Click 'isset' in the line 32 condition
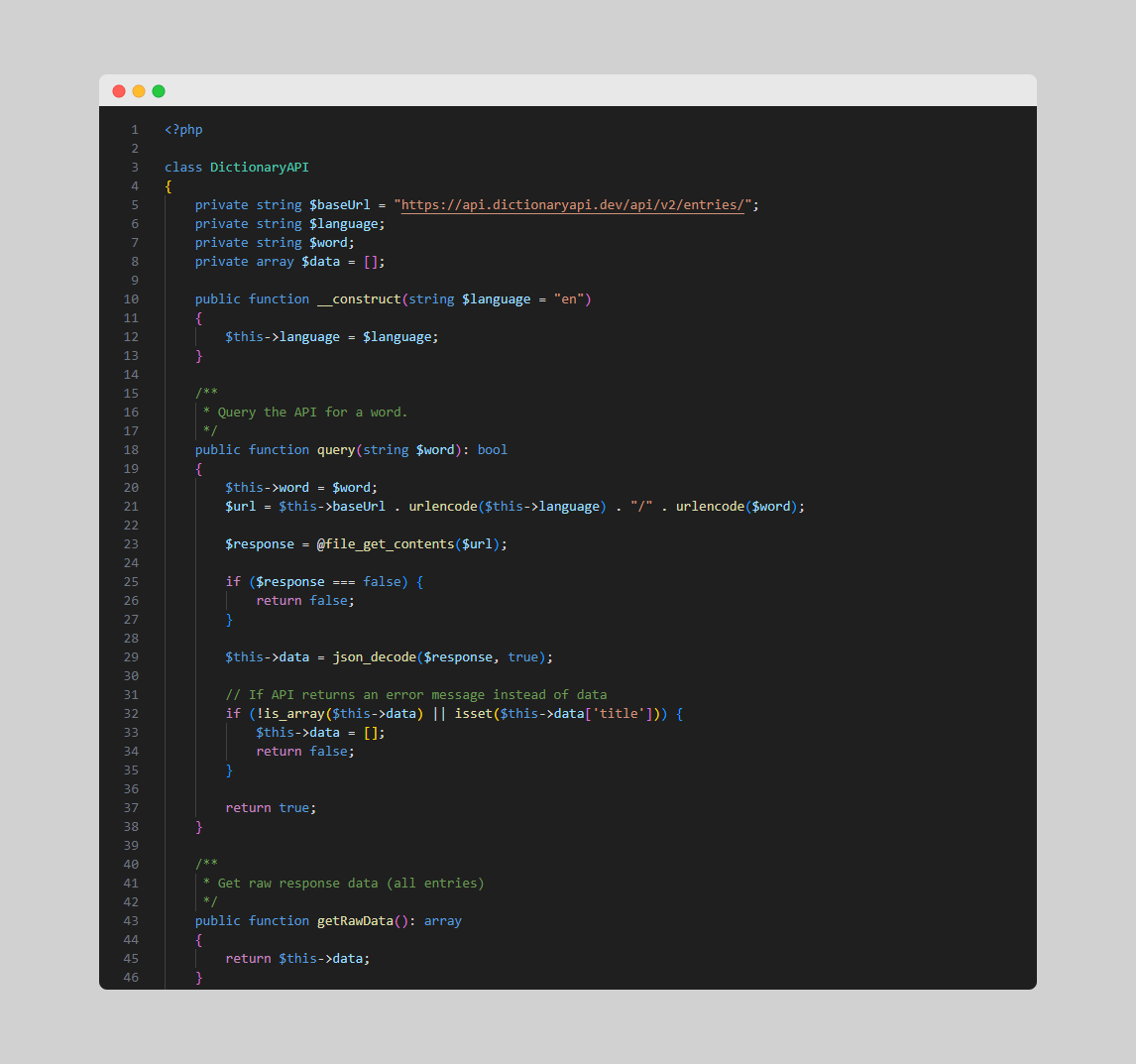The height and width of the screenshot is (1064, 1136). pos(473,714)
